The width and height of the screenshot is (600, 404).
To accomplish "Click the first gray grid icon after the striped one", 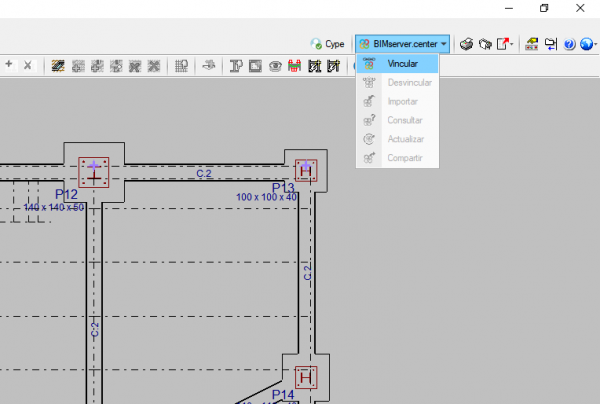I will tap(78, 66).
